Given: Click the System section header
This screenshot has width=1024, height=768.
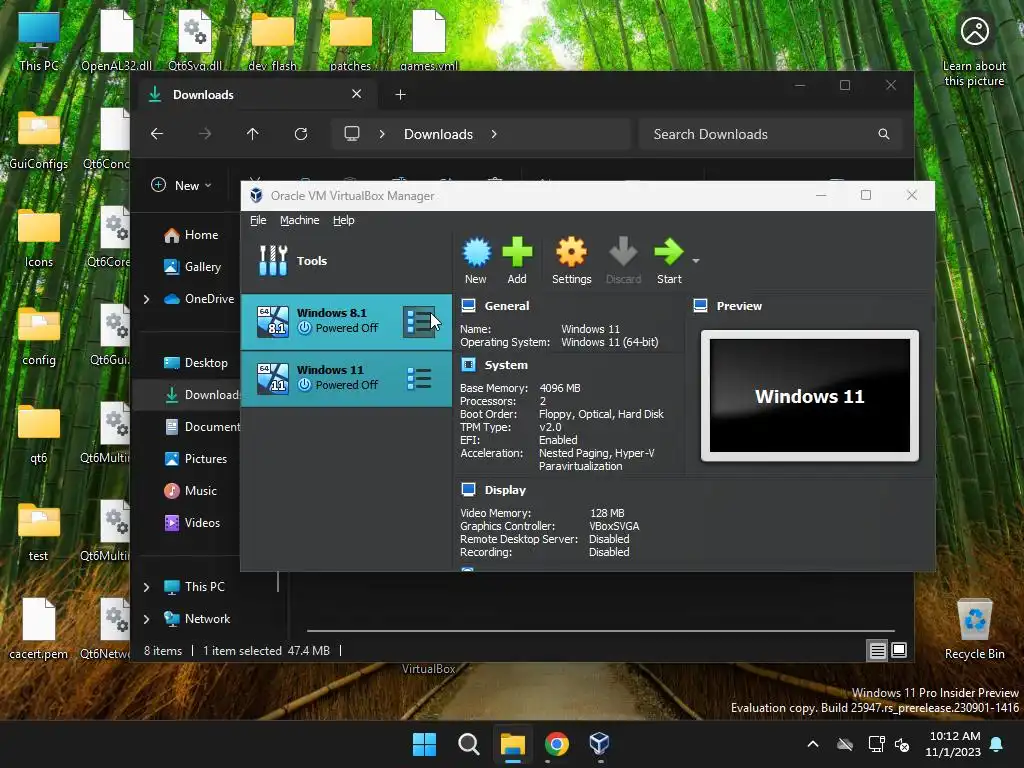Looking at the screenshot, I should tap(505, 364).
